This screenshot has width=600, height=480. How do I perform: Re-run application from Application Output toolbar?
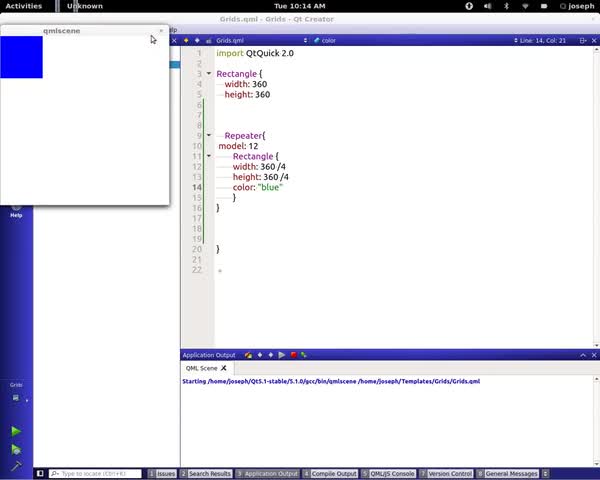(x=282, y=355)
